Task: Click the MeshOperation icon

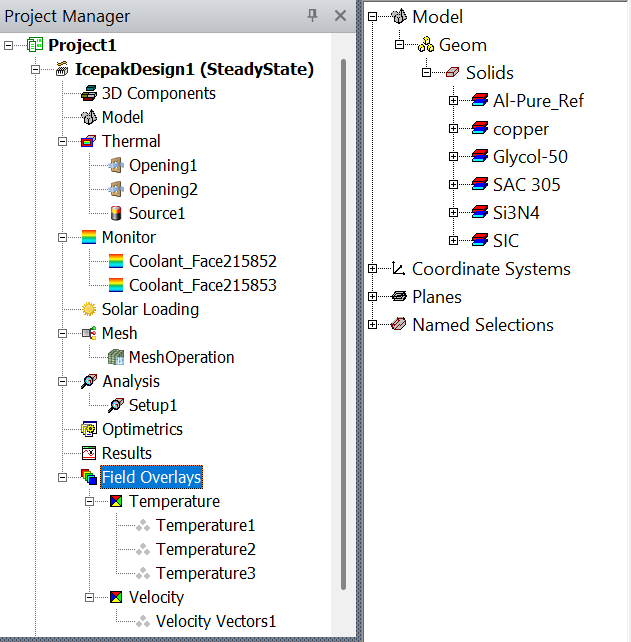Action: tap(116, 357)
